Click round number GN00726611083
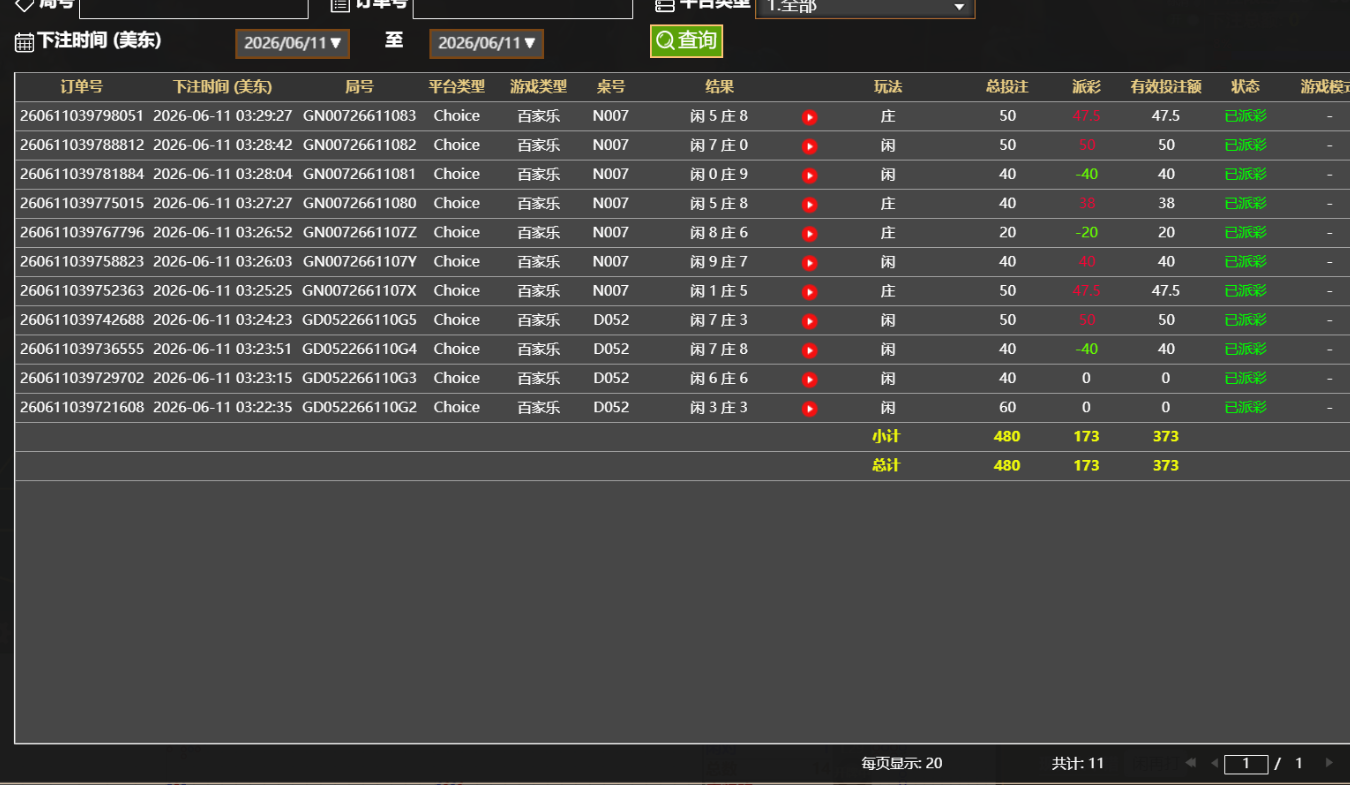Screen dimensions: 1350x785 (359, 116)
